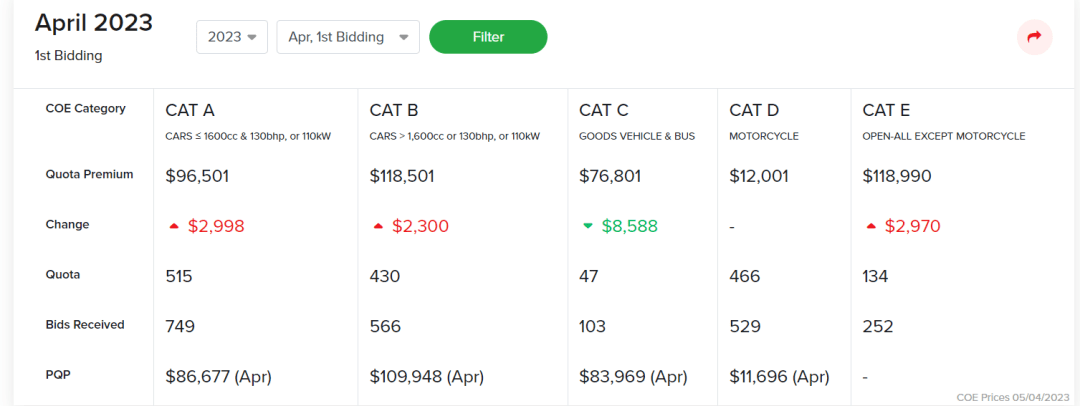
Task: Click the CAT D Motorcycle heading
Action: [x=753, y=110]
